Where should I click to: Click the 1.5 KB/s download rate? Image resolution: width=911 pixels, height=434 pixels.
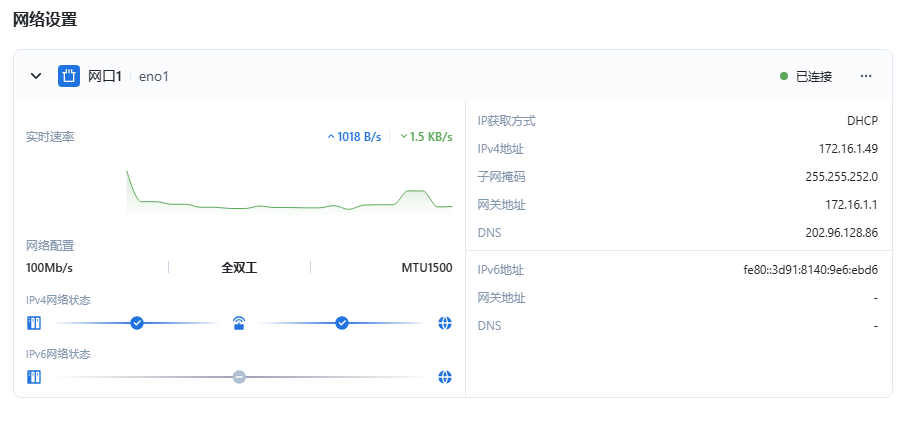tap(431, 137)
